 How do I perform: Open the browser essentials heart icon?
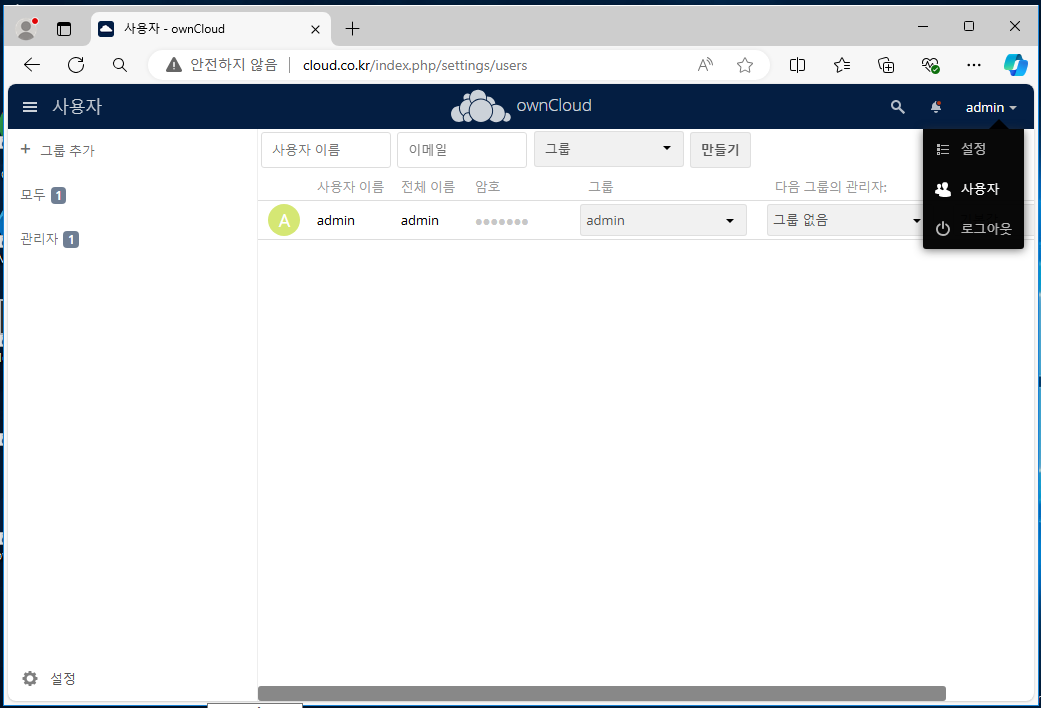[930, 64]
